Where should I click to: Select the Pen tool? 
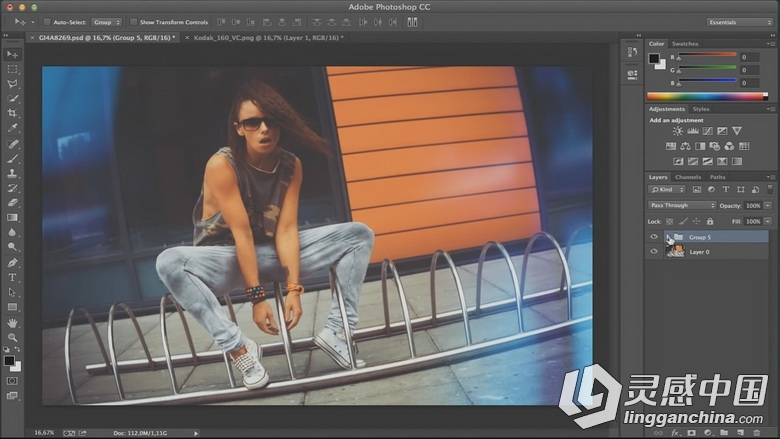pyautogui.click(x=12, y=263)
